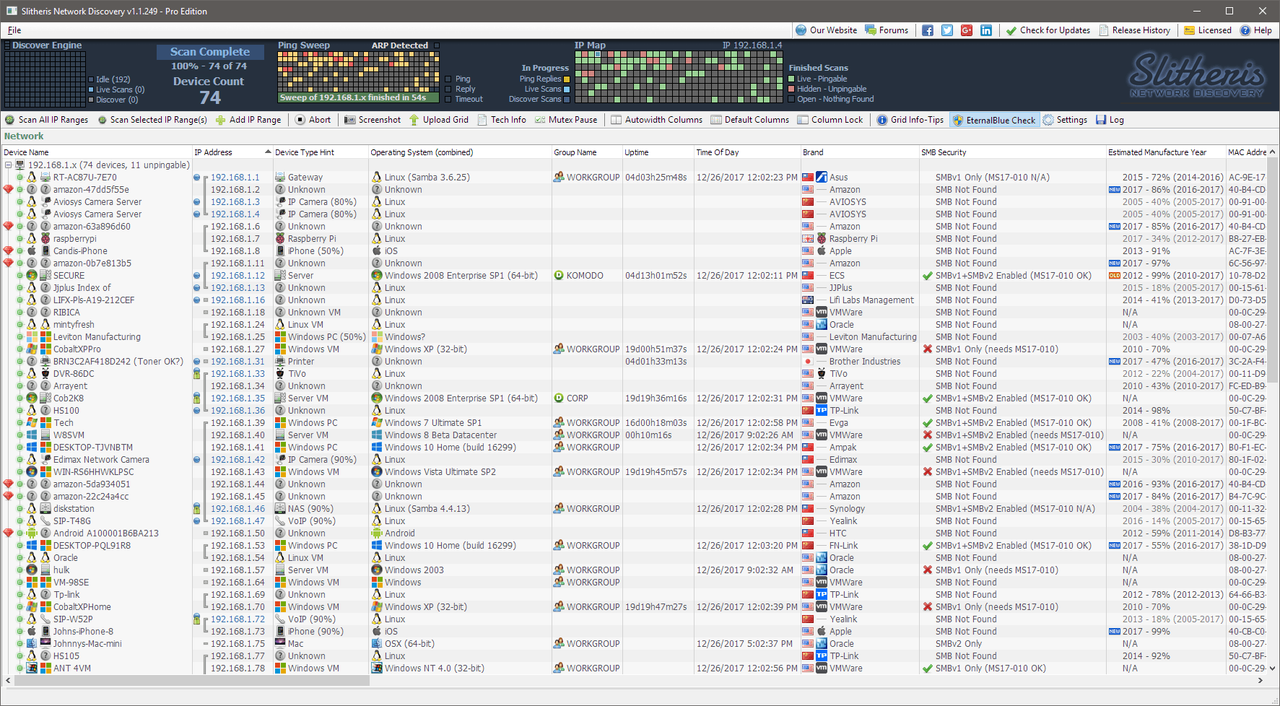The height and width of the screenshot is (706, 1280).
Task: Click the Brand column header
Action: (x=859, y=152)
